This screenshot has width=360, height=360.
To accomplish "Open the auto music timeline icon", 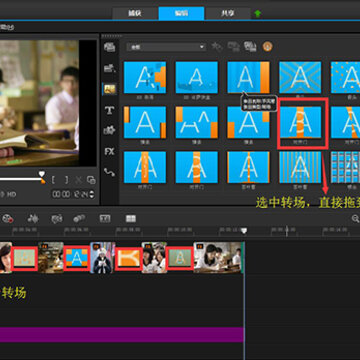I will [x=57, y=219].
